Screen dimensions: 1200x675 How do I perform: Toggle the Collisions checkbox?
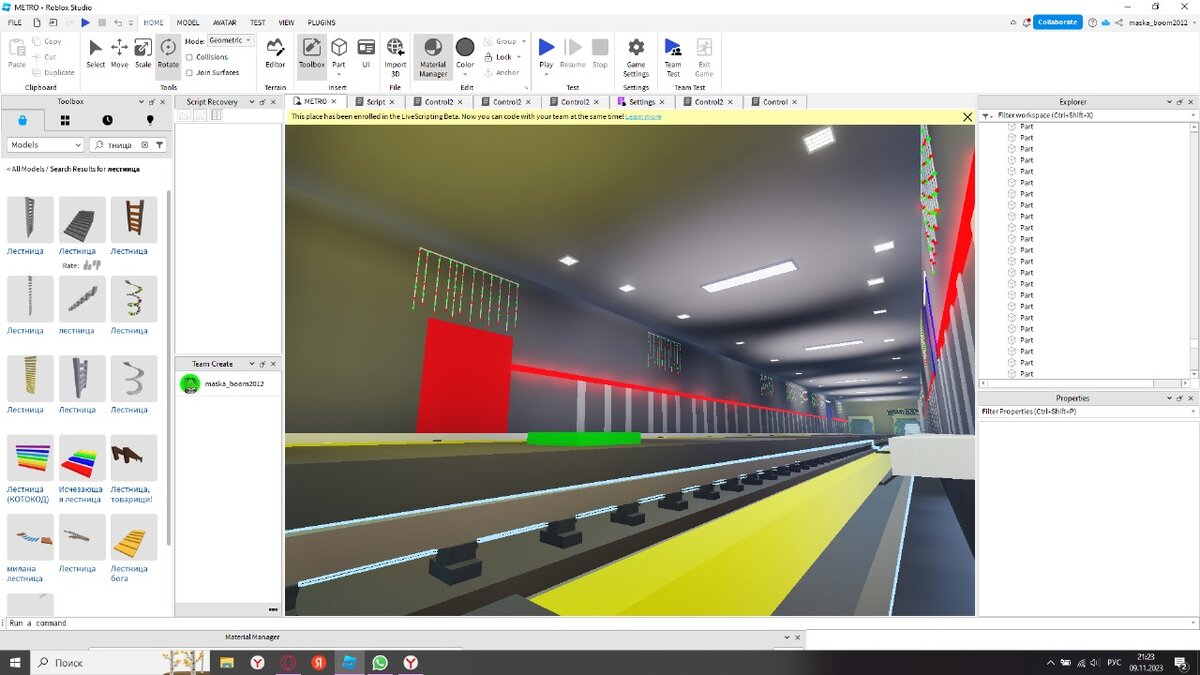(190, 57)
